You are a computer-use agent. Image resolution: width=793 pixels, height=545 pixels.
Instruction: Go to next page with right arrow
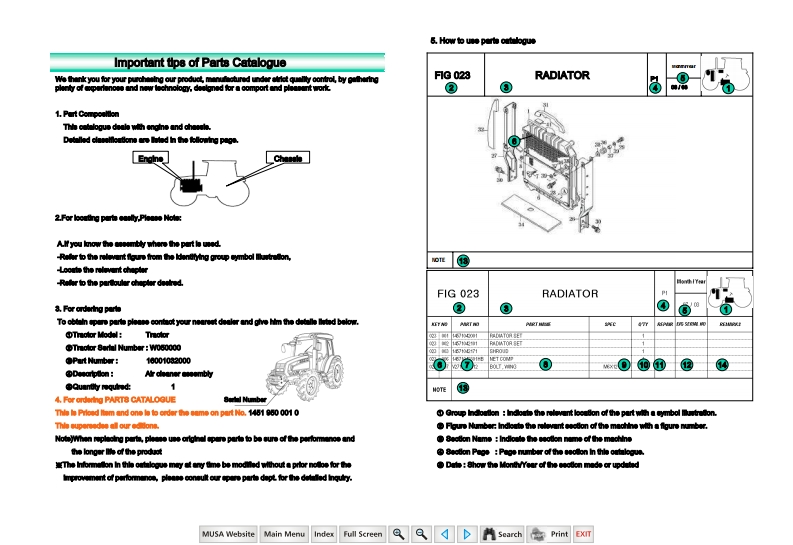coord(467,534)
